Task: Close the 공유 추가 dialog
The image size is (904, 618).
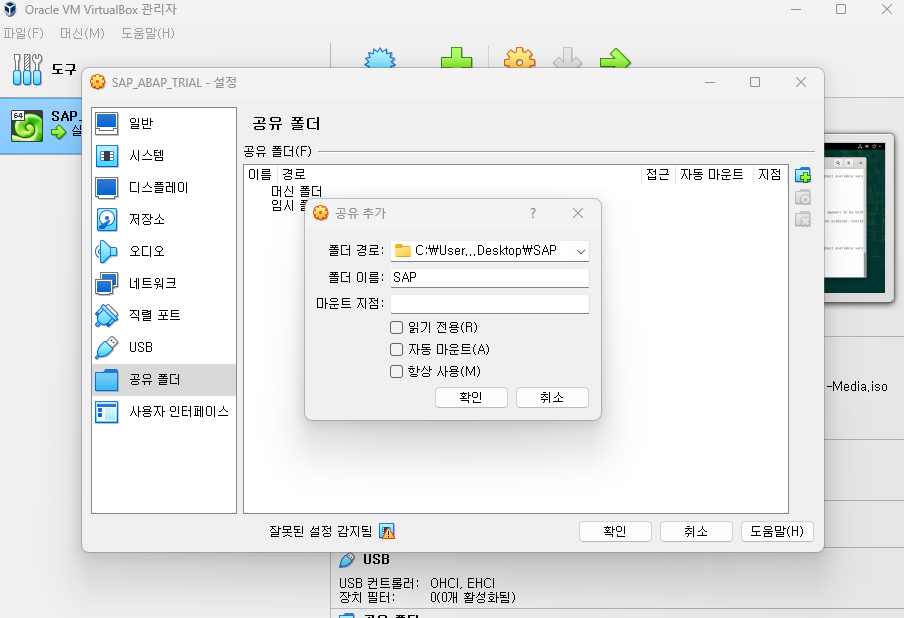Action: (x=578, y=213)
